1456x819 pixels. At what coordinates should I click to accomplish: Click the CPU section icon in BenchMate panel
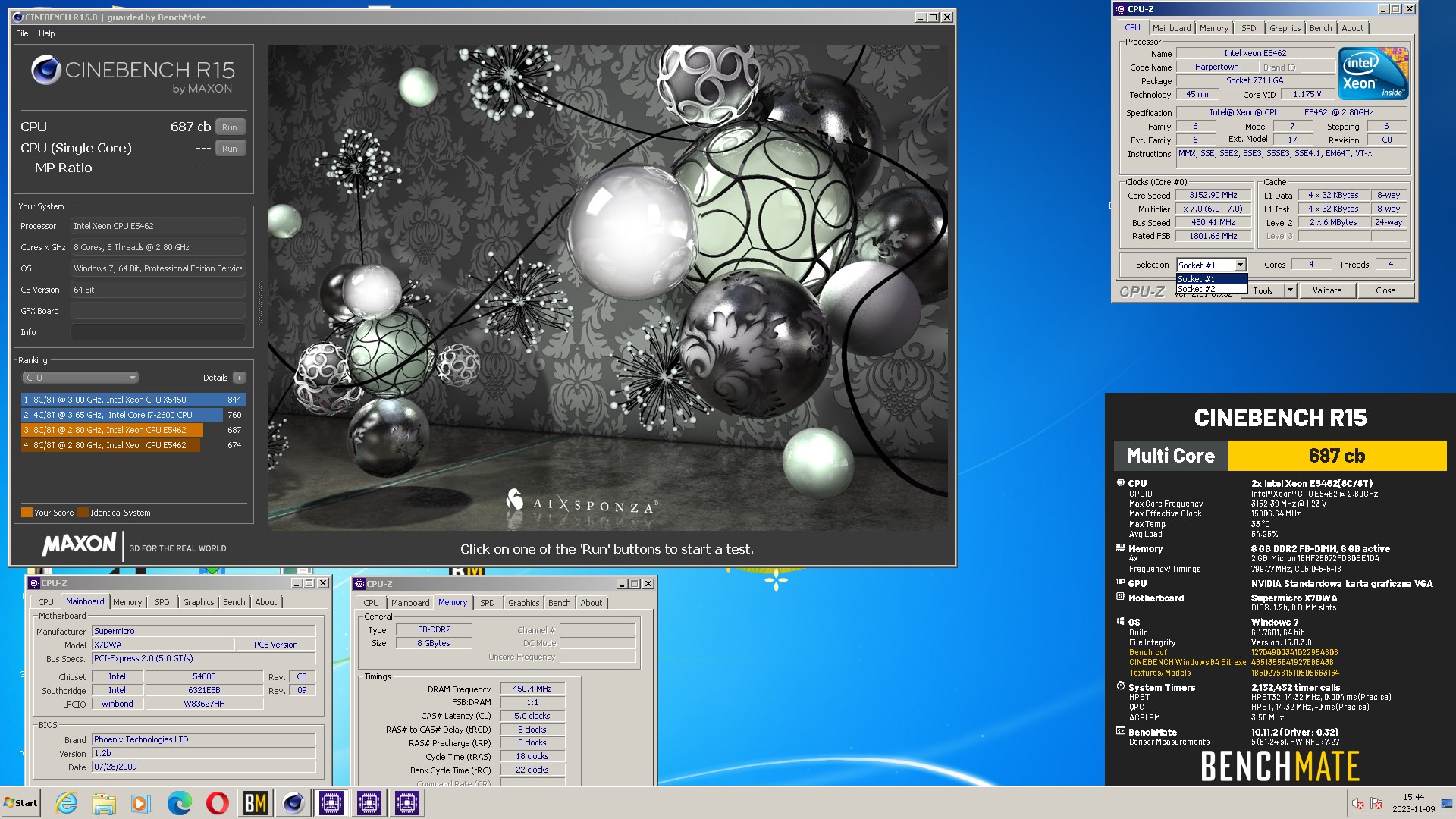[1121, 482]
